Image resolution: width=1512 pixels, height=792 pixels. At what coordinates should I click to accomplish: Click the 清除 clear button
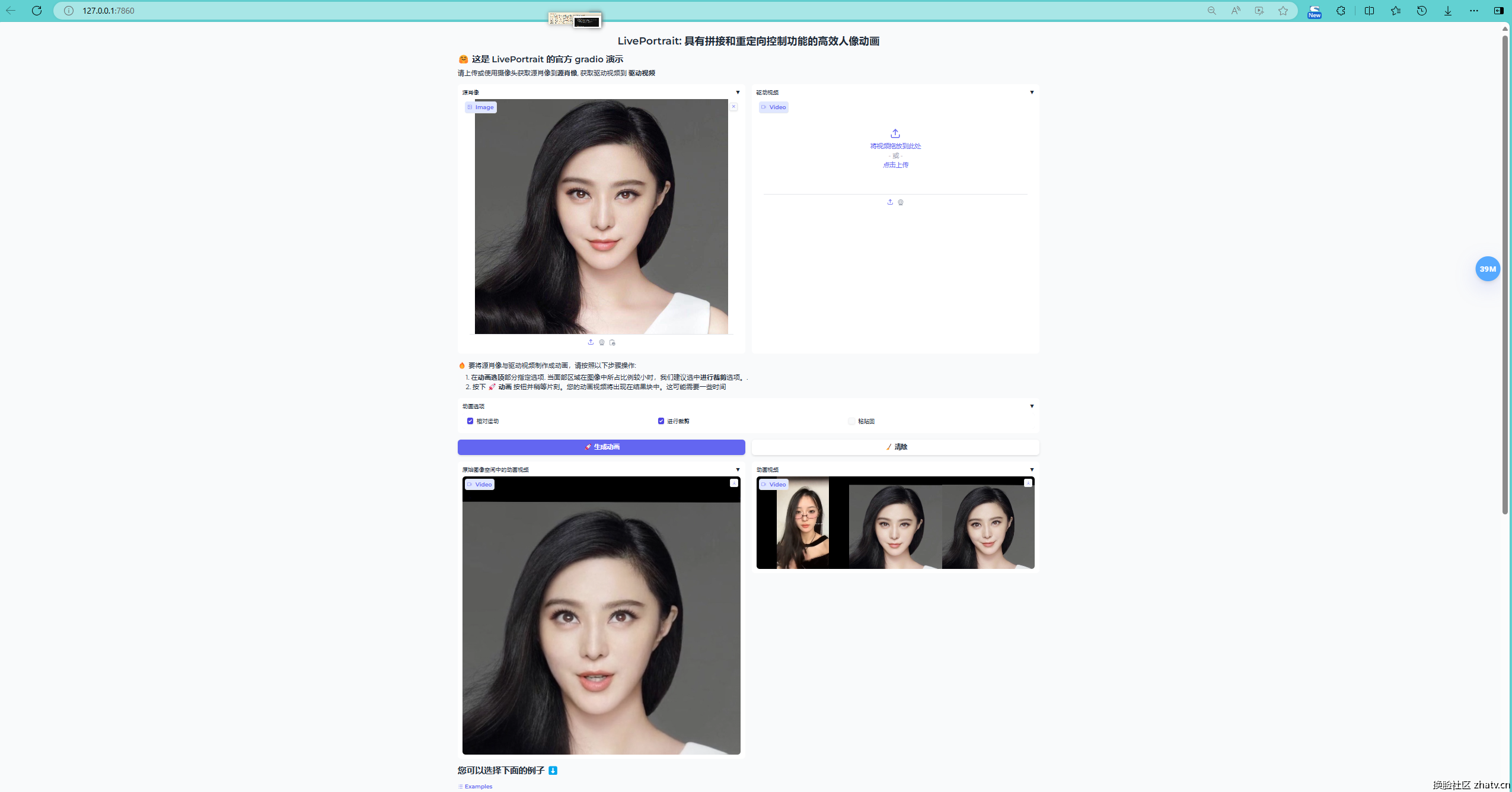point(895,447)
